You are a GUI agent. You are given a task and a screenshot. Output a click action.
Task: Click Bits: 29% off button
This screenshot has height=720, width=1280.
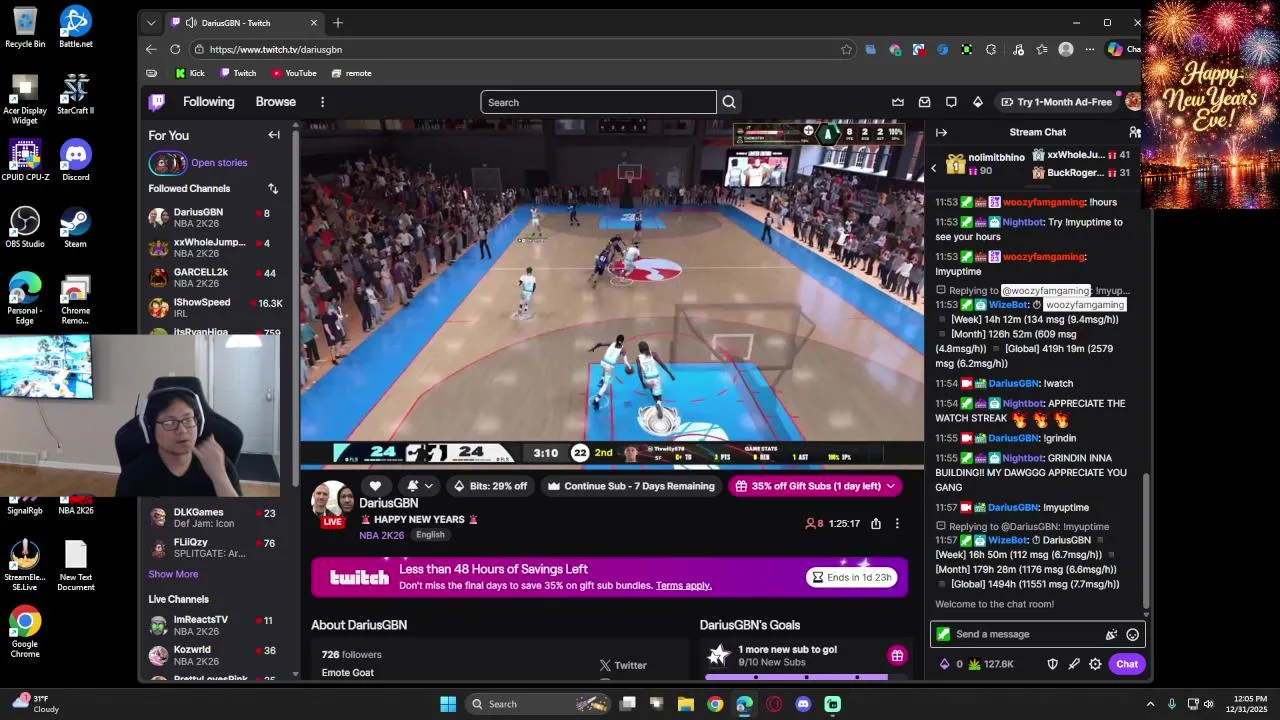click(490, 486)
